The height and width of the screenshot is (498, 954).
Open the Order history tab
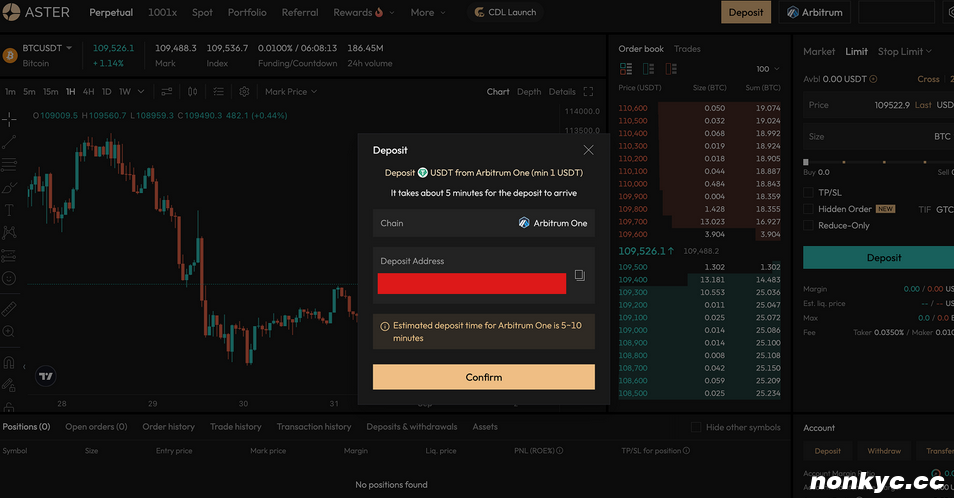pyautogui.click(x=168, y=427)
